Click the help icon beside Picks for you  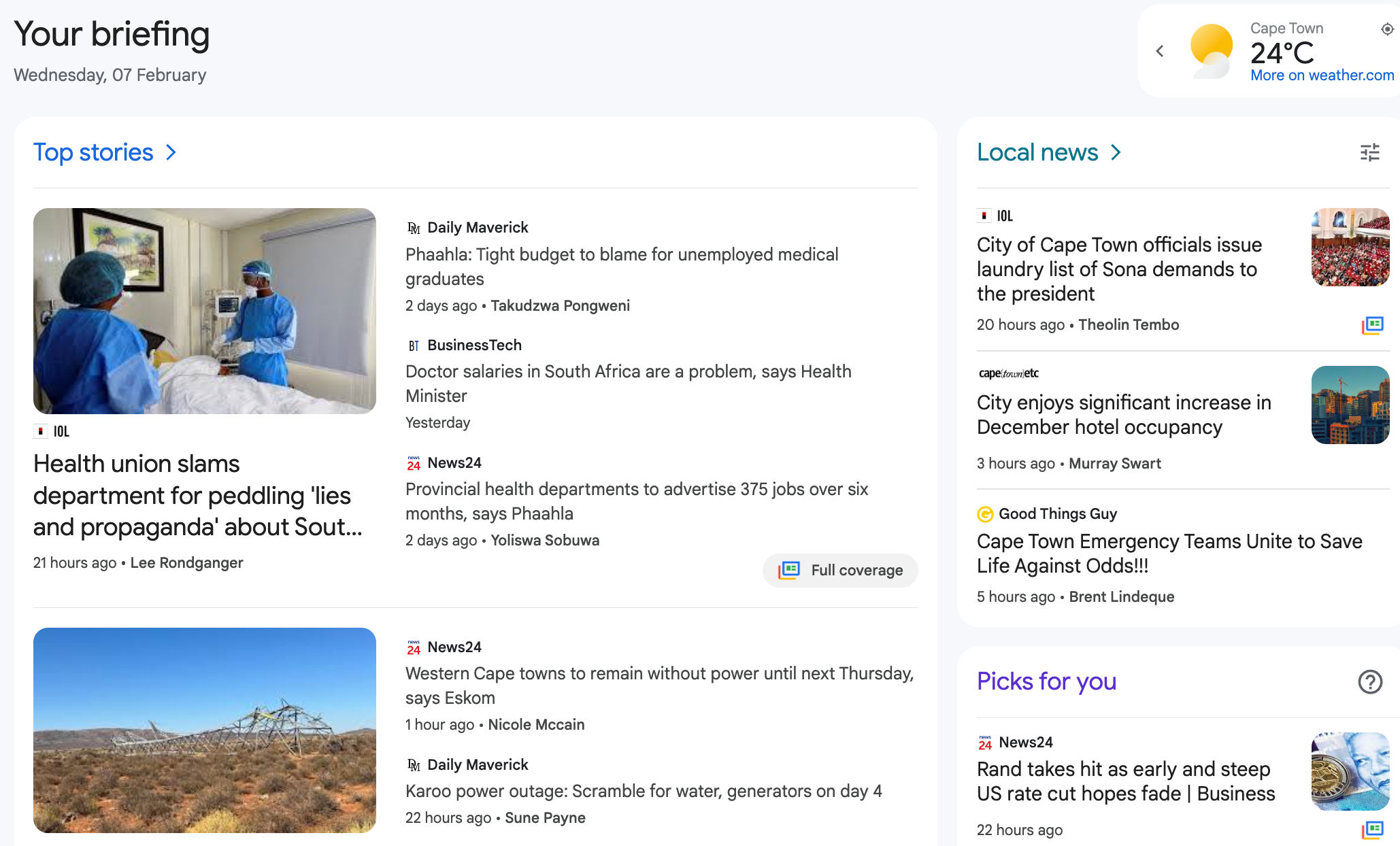pos(1370,682)
